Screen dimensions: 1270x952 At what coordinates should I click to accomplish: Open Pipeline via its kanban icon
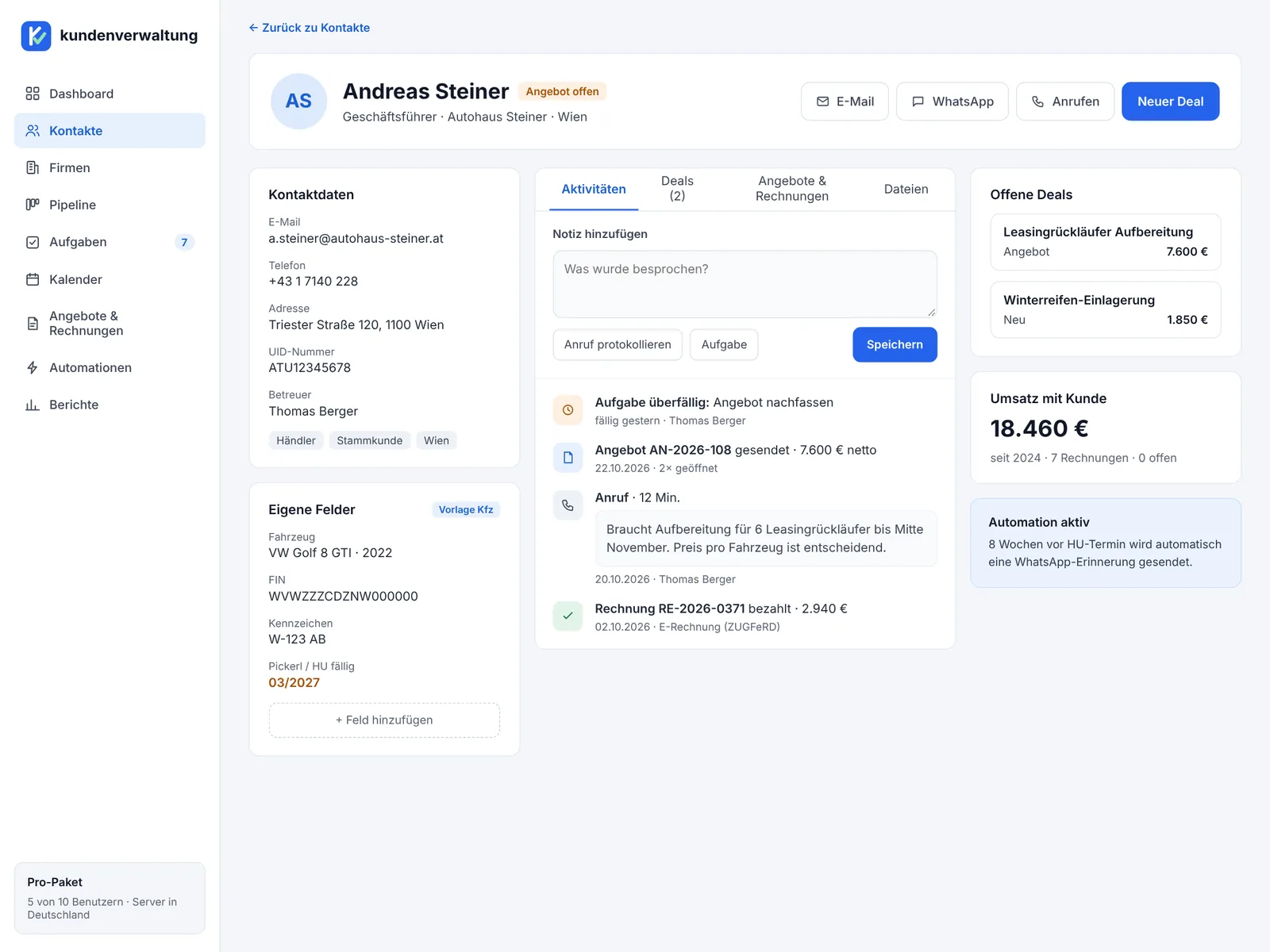(33, 205)
